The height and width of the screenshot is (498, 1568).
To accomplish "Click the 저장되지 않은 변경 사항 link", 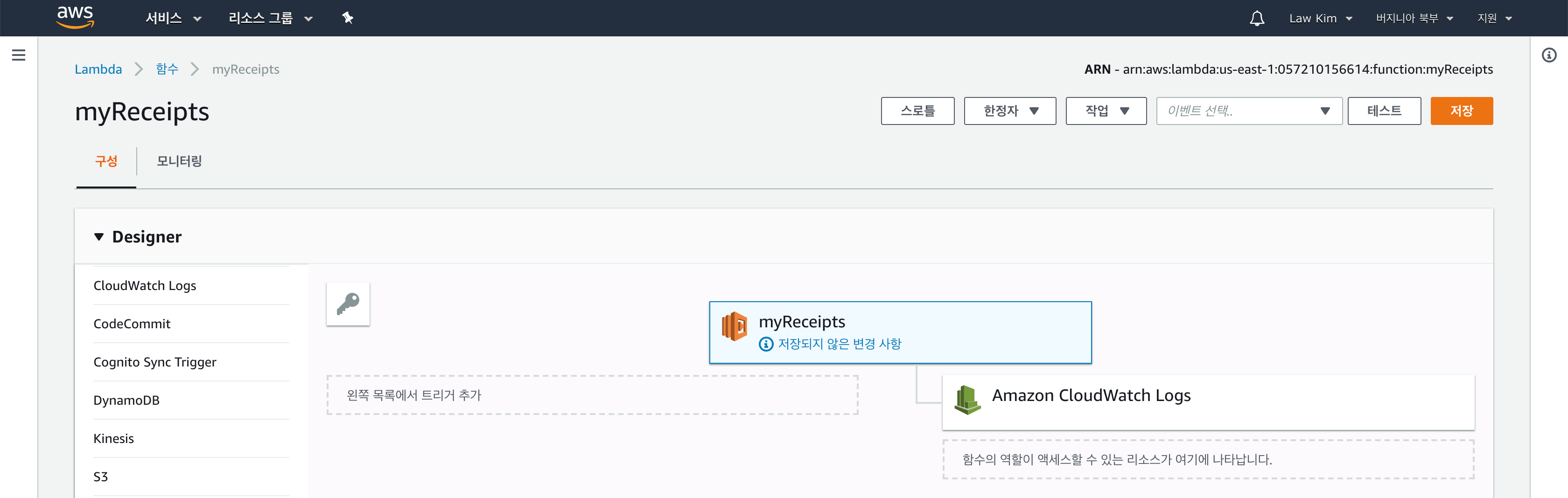I will [840, 344].
